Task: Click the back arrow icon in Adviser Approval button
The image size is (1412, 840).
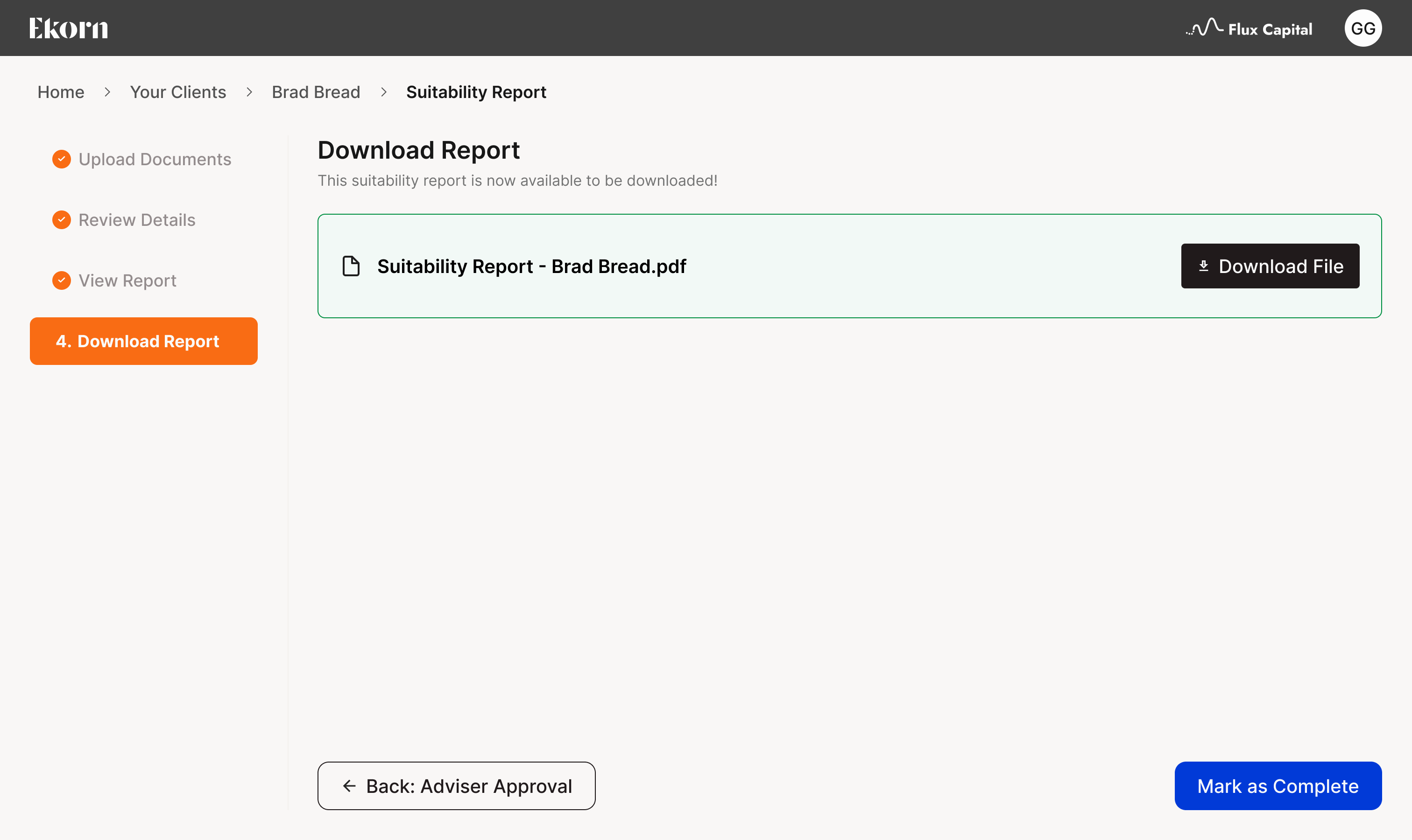Action: click(349, 786)
